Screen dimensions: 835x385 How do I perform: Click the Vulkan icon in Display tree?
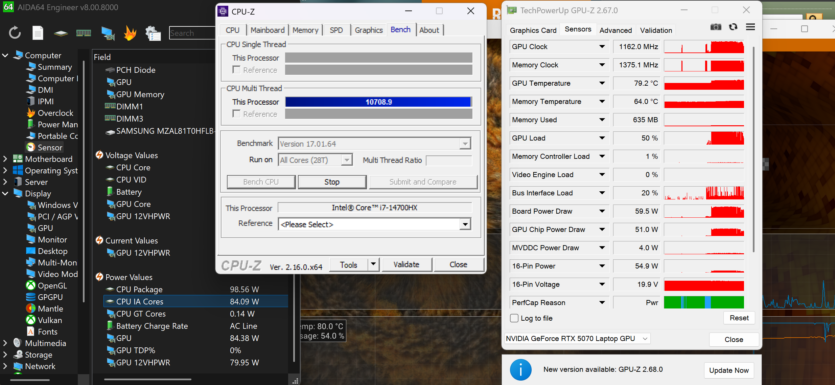tap(31, 320)
